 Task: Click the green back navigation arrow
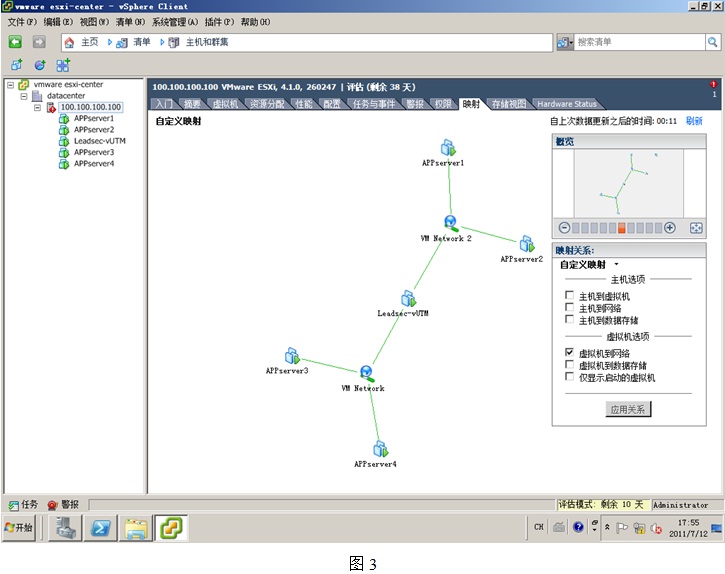click(x=15, y=42)
